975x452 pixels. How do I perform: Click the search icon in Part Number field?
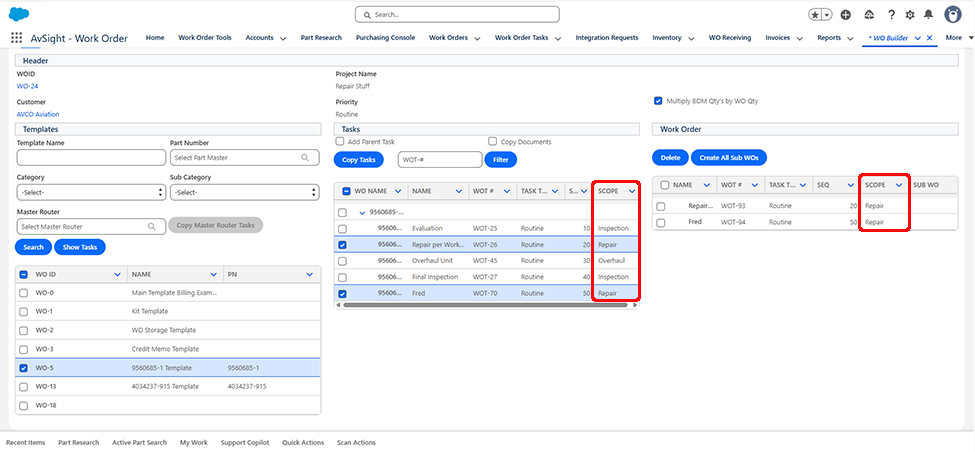click(305, 158)
